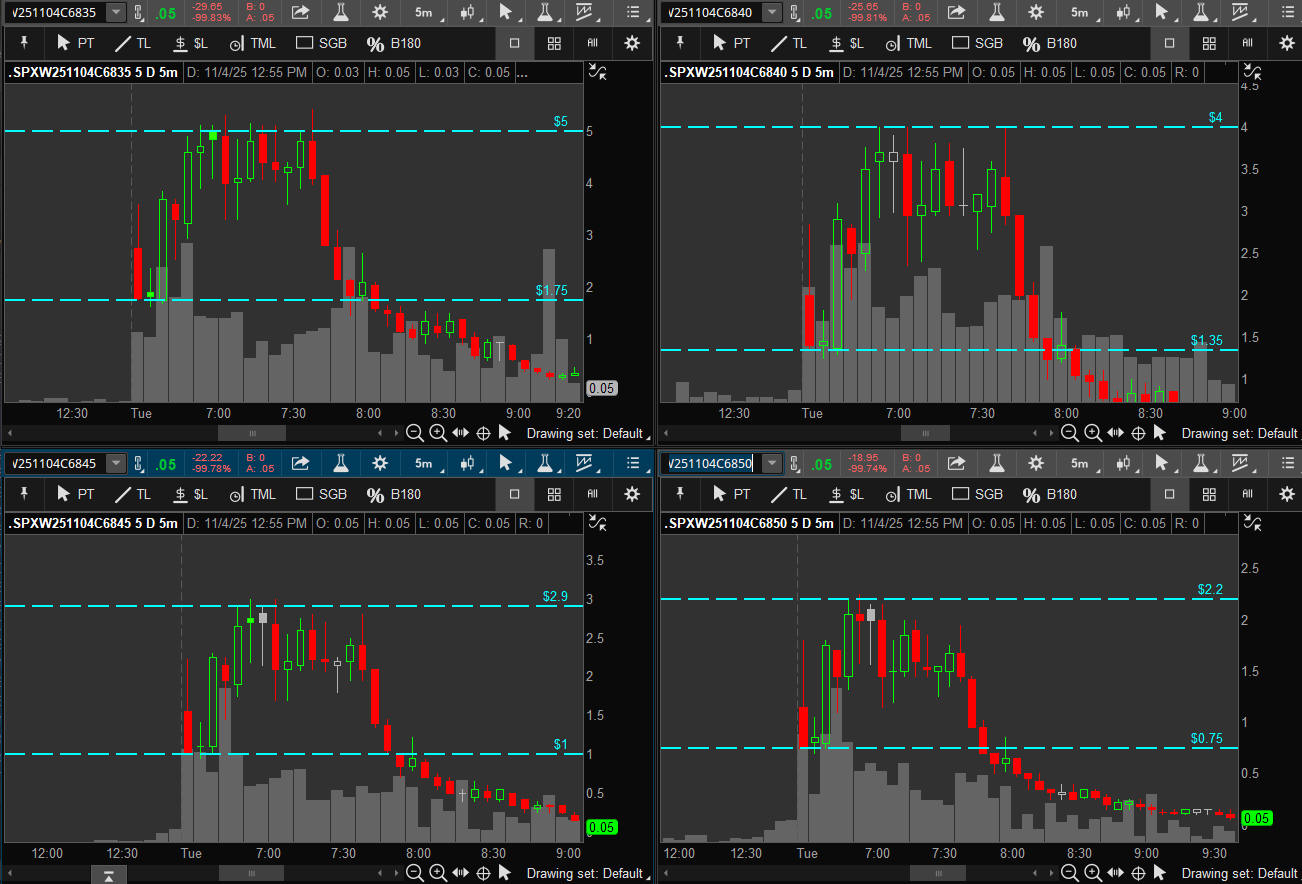The height and width of the screenshot is (884, 1302).
Task: Click symbol input field showing 251104C6850
Action: click(710, 463)
